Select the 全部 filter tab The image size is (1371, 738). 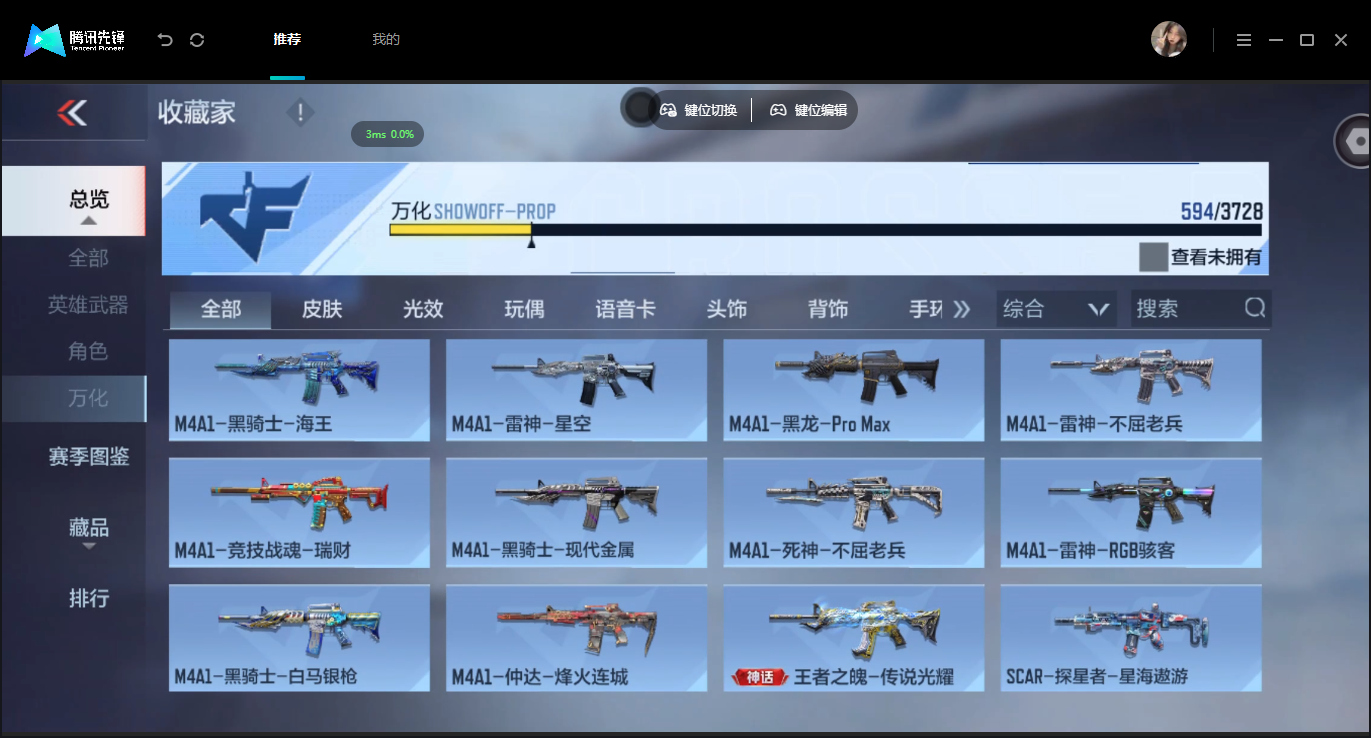click(220, 309)
